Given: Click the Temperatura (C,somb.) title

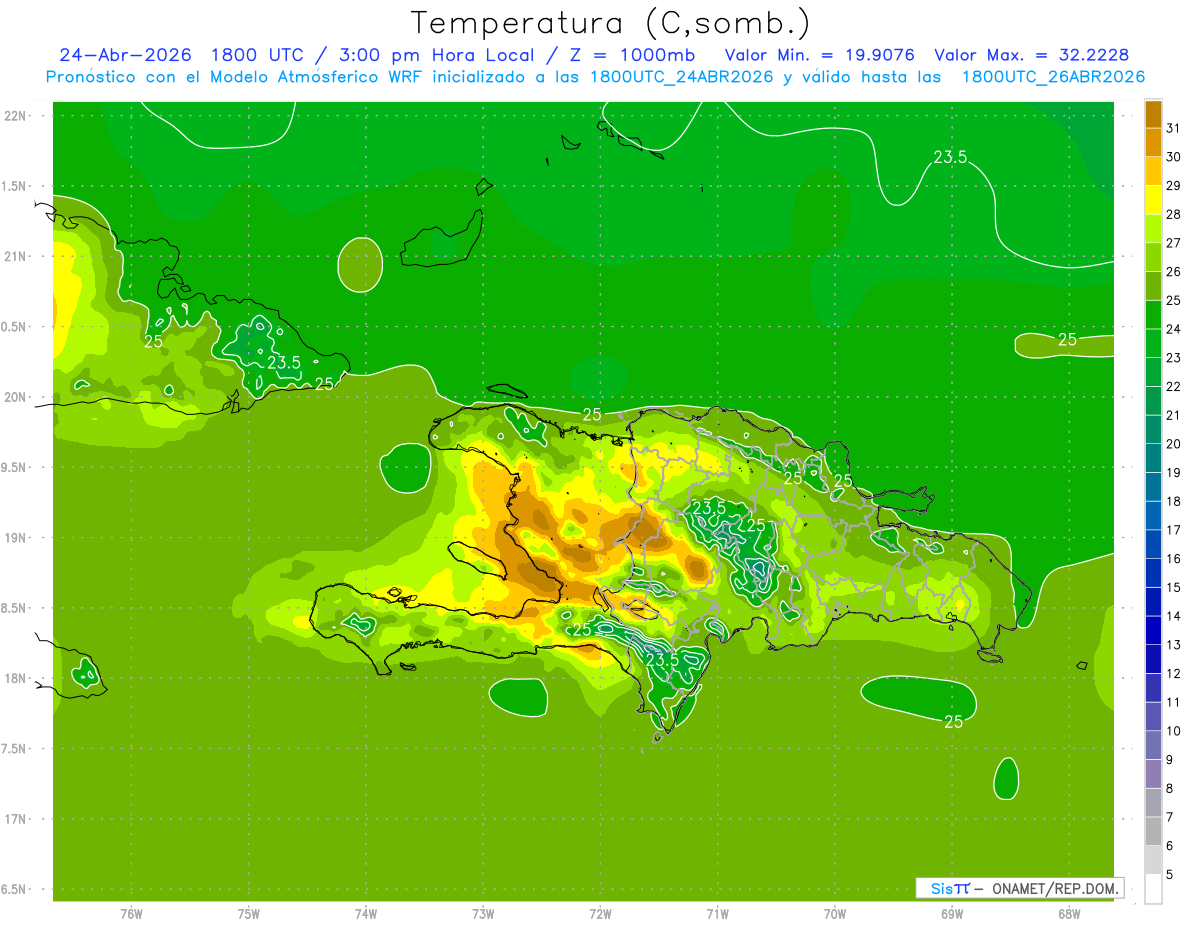Looking at the screenshot, I should [x=611, y=22].
